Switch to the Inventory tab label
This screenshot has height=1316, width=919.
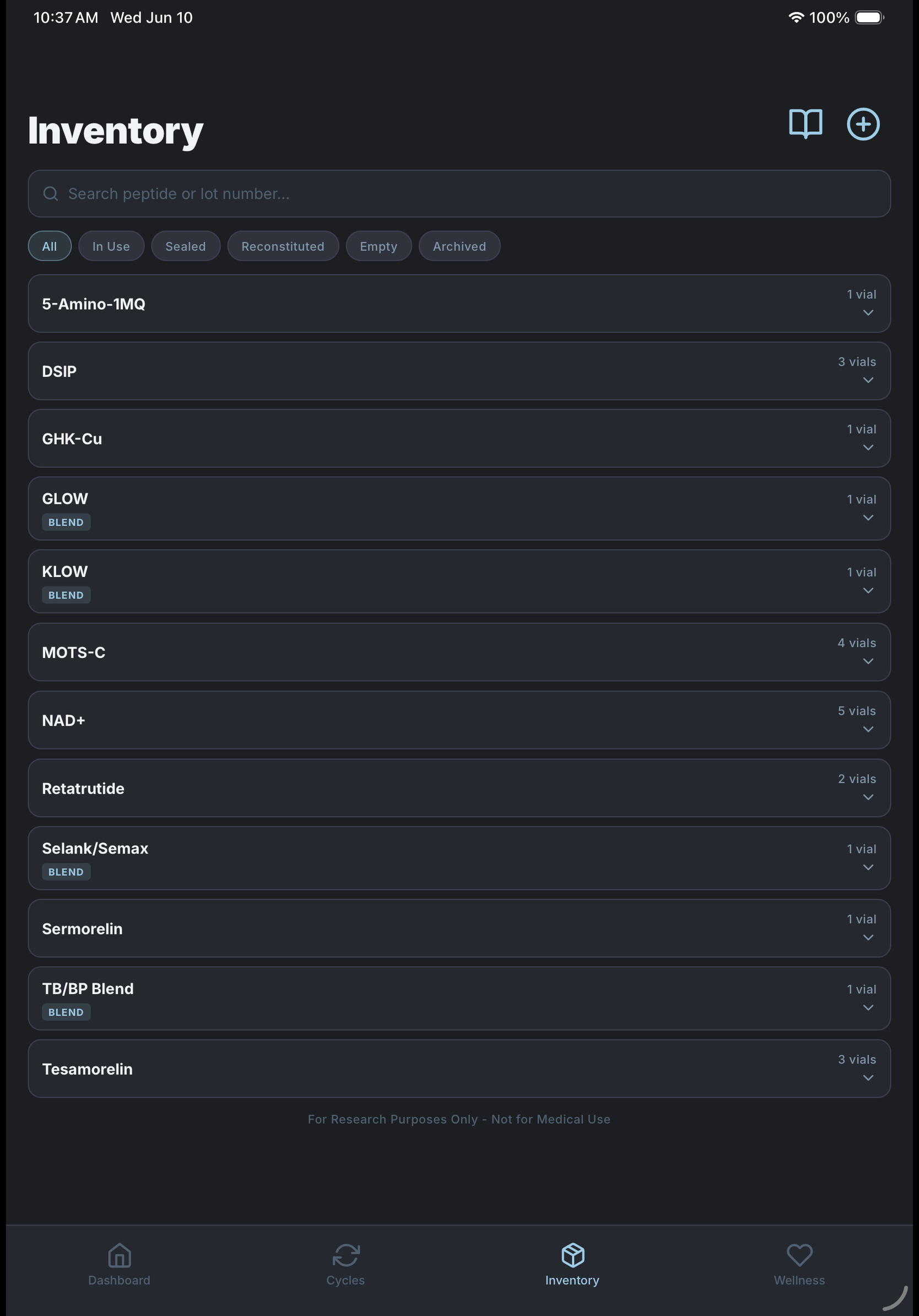click(x=572, y=1280)
